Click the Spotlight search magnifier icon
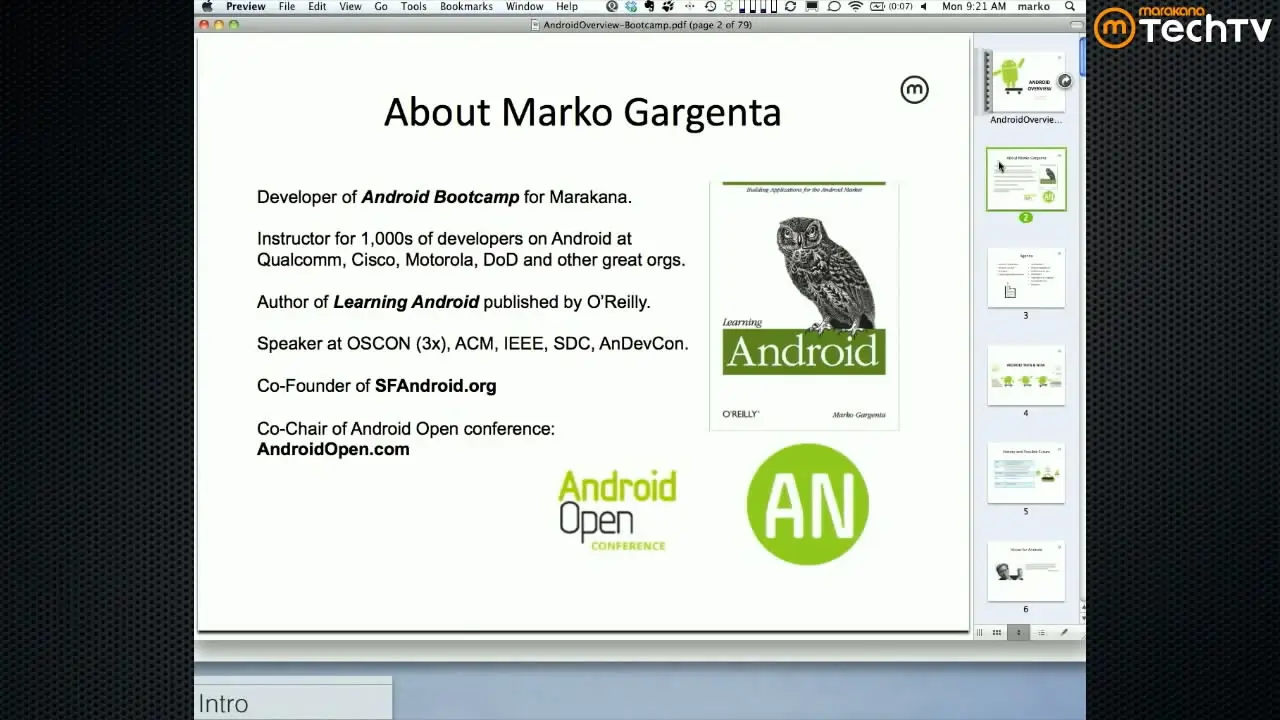The height and width of the screenshot is (720, 1280). tap(1070, 6)
